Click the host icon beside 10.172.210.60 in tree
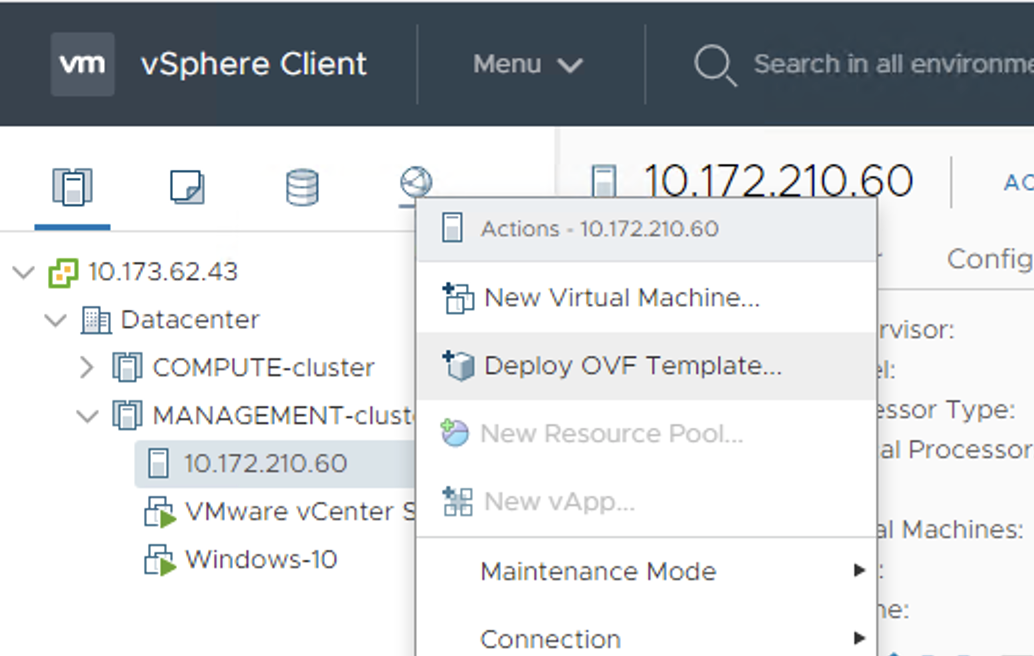The image size is (1034, 656). tap(158, 463)
